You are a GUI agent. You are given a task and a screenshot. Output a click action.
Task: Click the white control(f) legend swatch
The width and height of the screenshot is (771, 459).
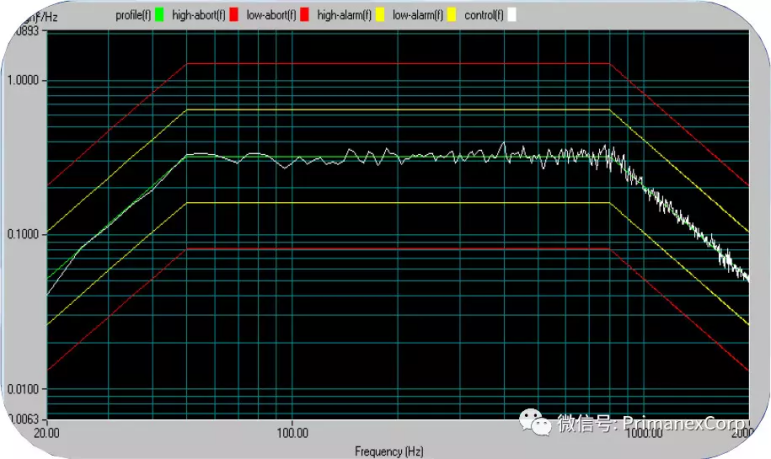click(x=511, y=15)
